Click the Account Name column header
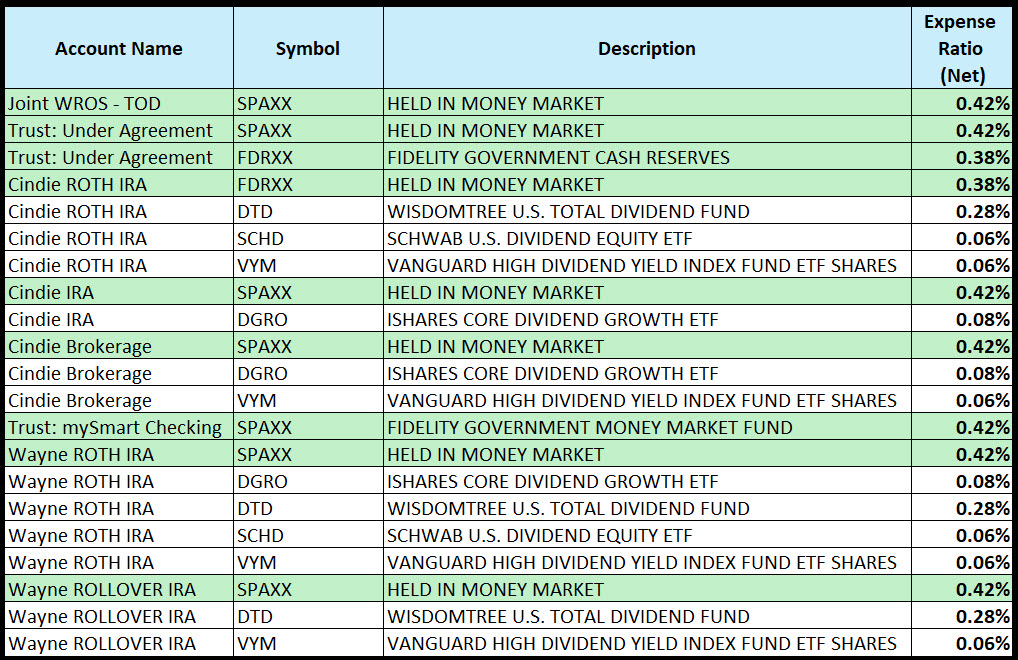The height and width of the screenshot is (660, 1018). pos(118,48)
